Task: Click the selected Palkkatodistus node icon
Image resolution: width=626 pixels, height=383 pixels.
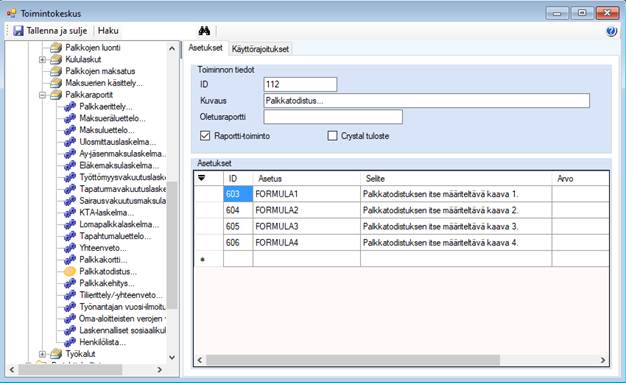Action: pyautogui.click(x=70, y=272)
